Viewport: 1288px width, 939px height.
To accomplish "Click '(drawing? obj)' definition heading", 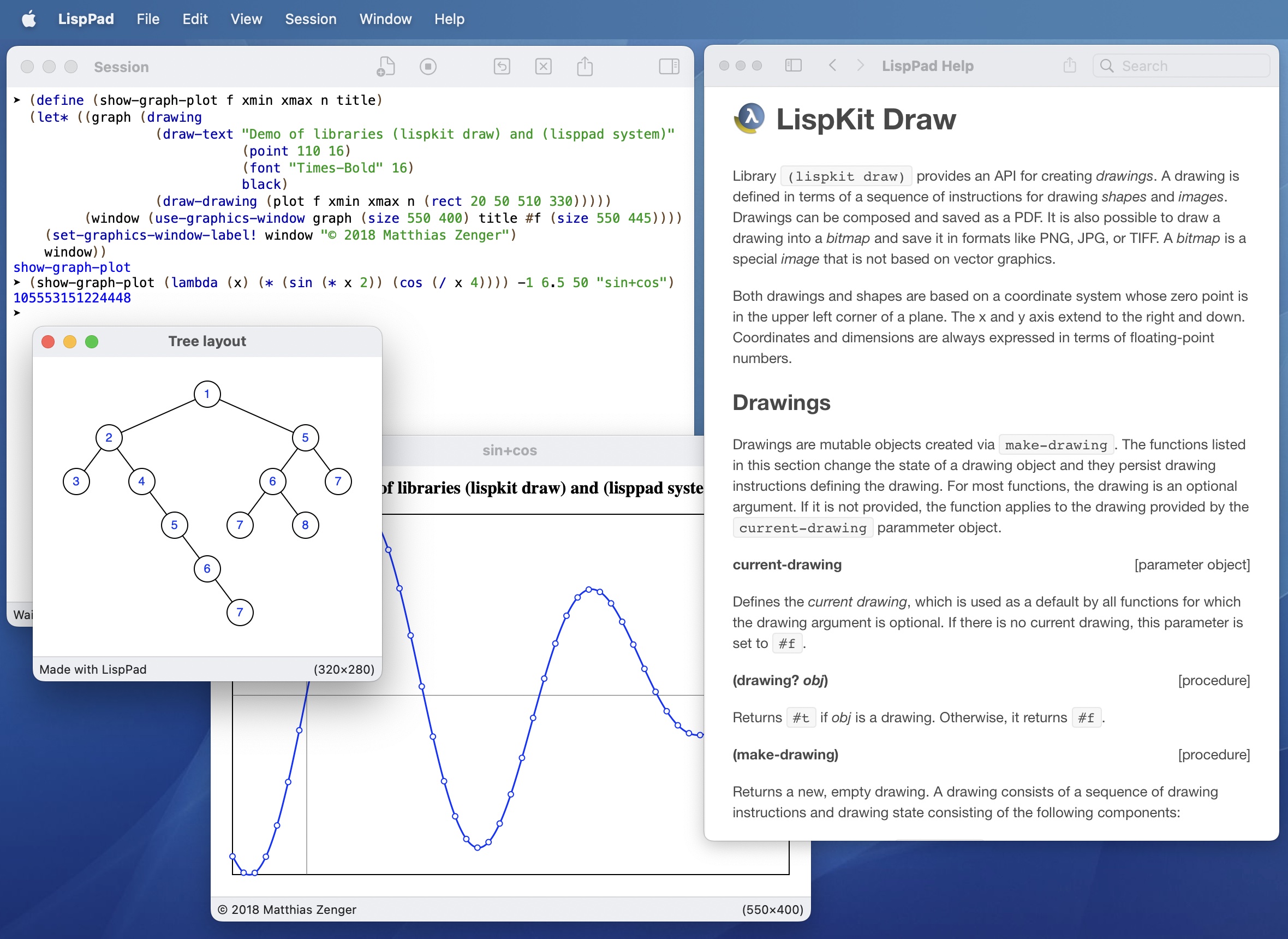I will (x=780, y=680).
